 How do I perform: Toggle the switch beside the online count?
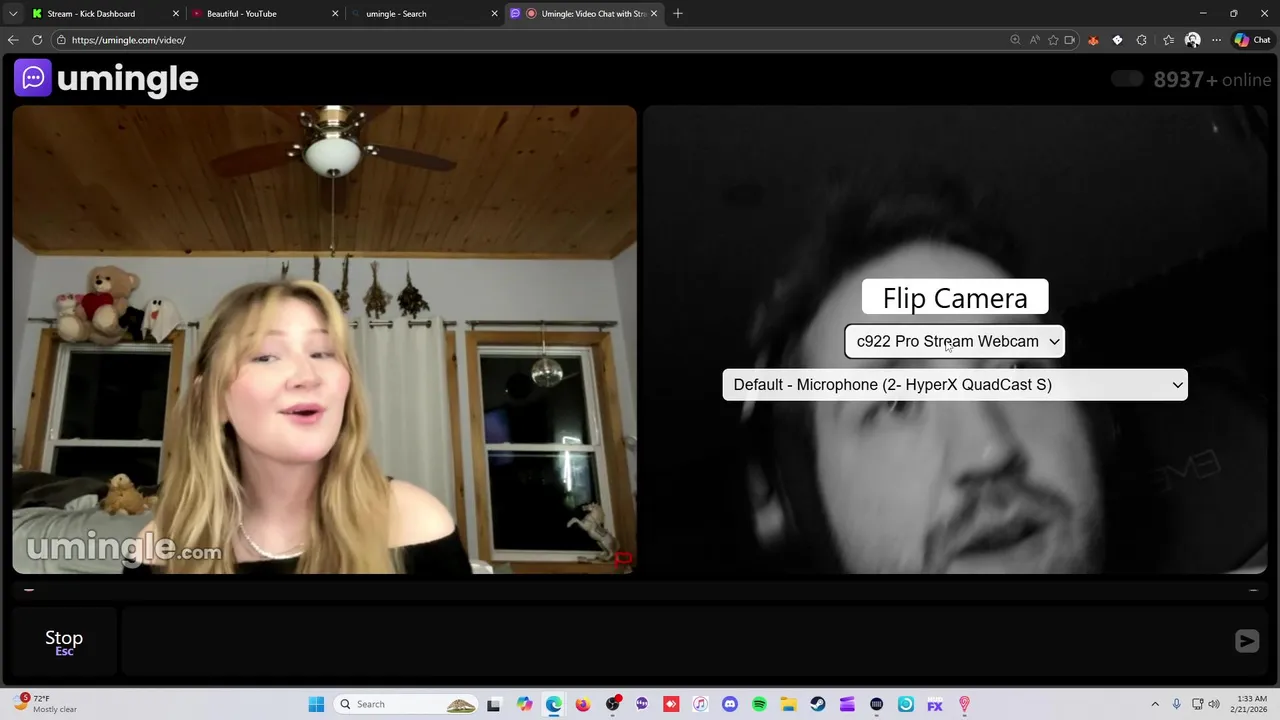[1127, 79]
